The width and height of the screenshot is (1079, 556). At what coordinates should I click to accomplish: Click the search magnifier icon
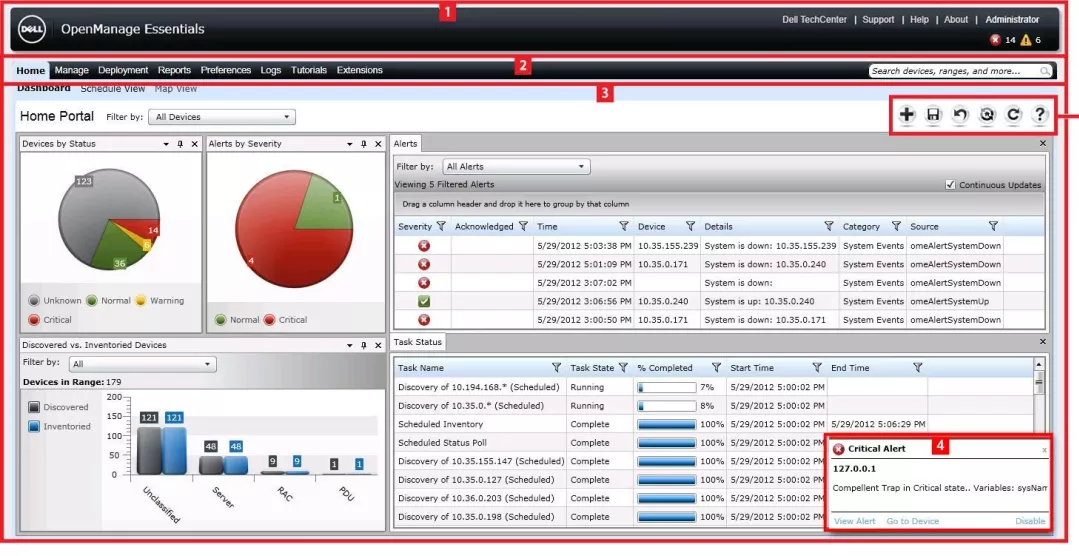(1045, 71)
